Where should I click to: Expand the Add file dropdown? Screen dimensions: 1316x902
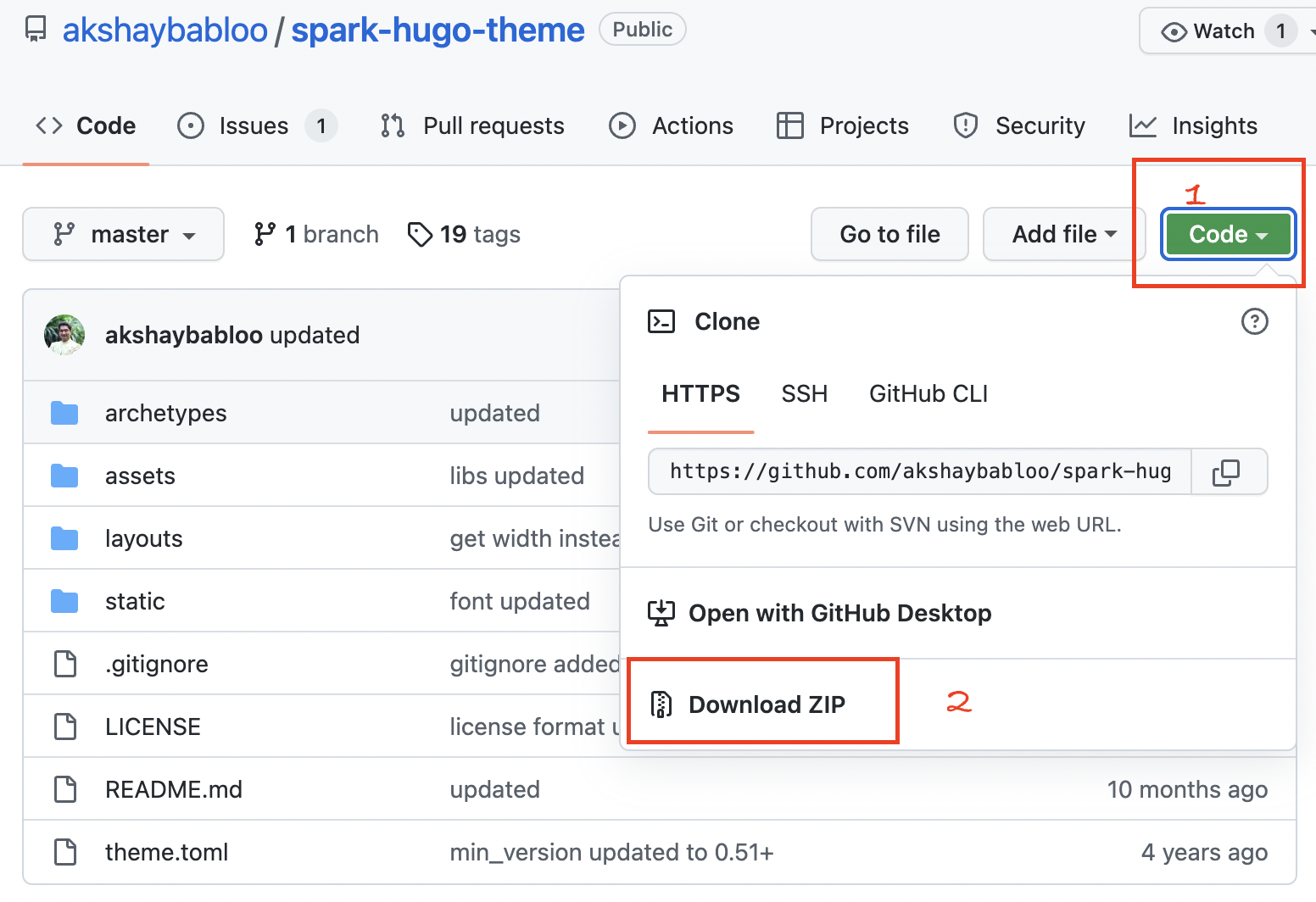point(1064,234)
